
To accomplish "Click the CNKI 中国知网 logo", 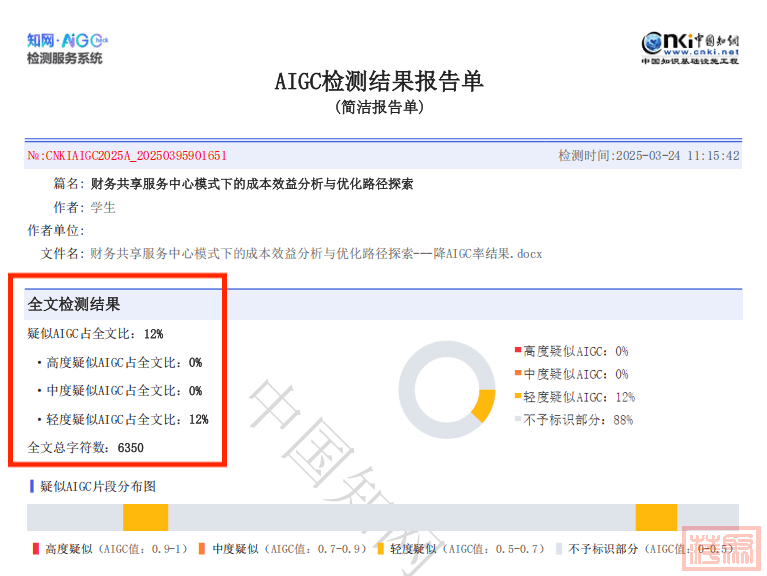I will click(x=690, y=48).
